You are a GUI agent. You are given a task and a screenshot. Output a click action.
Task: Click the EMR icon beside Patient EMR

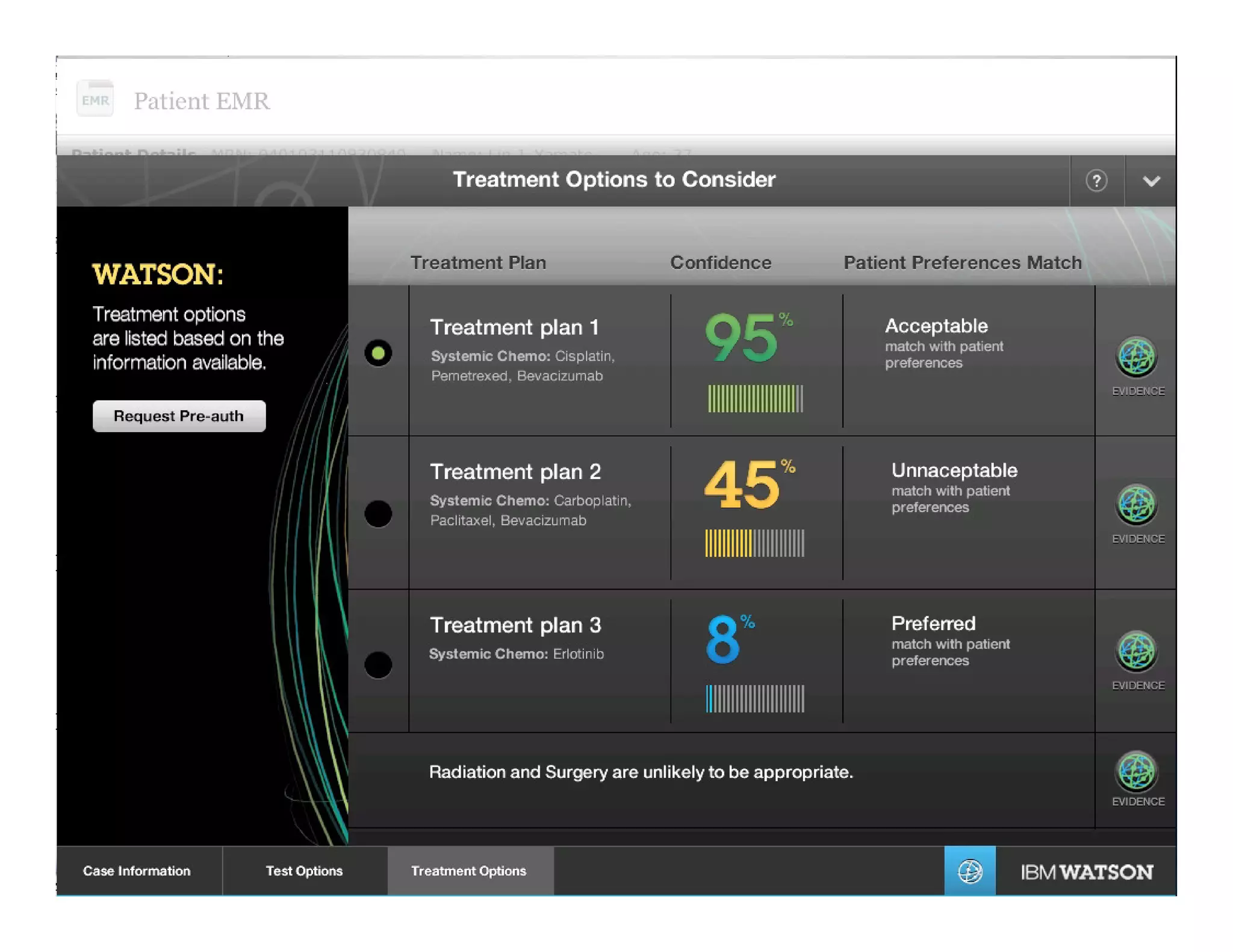[95, 99]
